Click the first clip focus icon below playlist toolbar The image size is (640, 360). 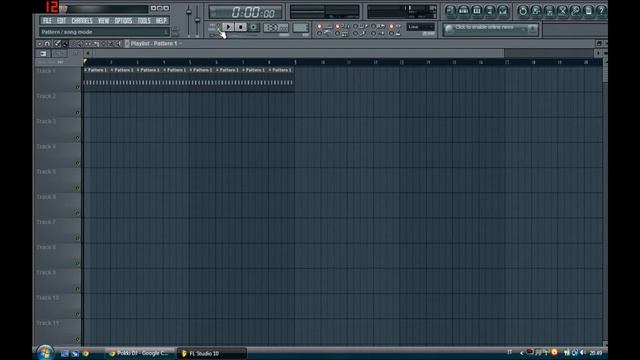click(43, 53)
